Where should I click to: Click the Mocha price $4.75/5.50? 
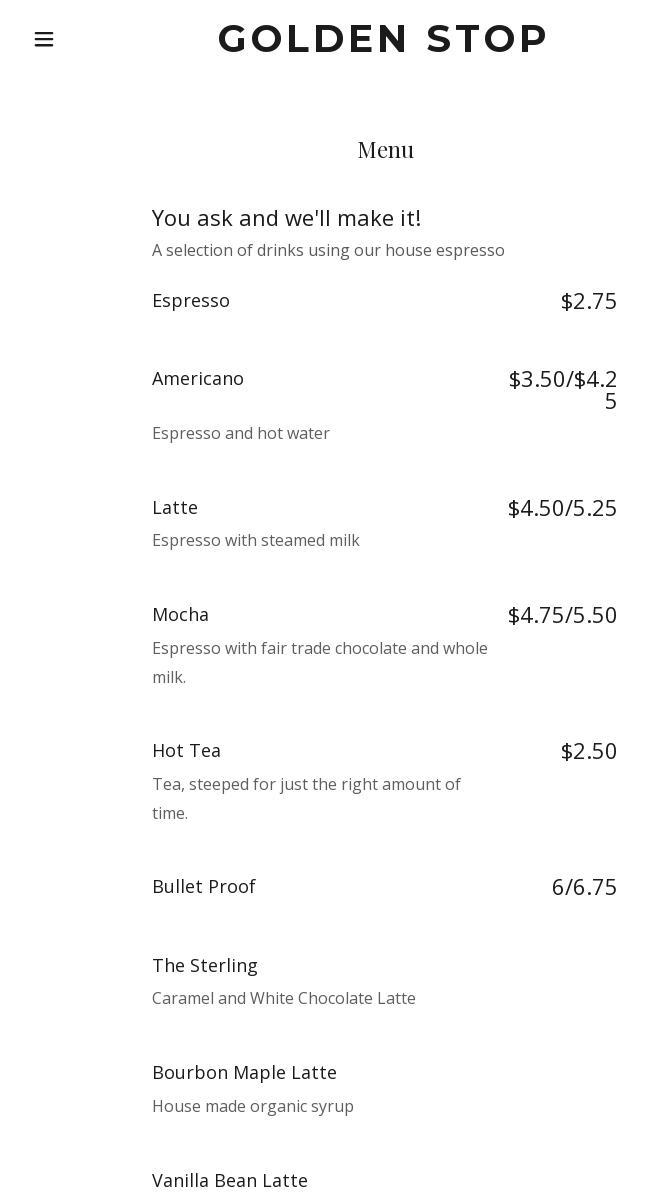click(562, 615)
